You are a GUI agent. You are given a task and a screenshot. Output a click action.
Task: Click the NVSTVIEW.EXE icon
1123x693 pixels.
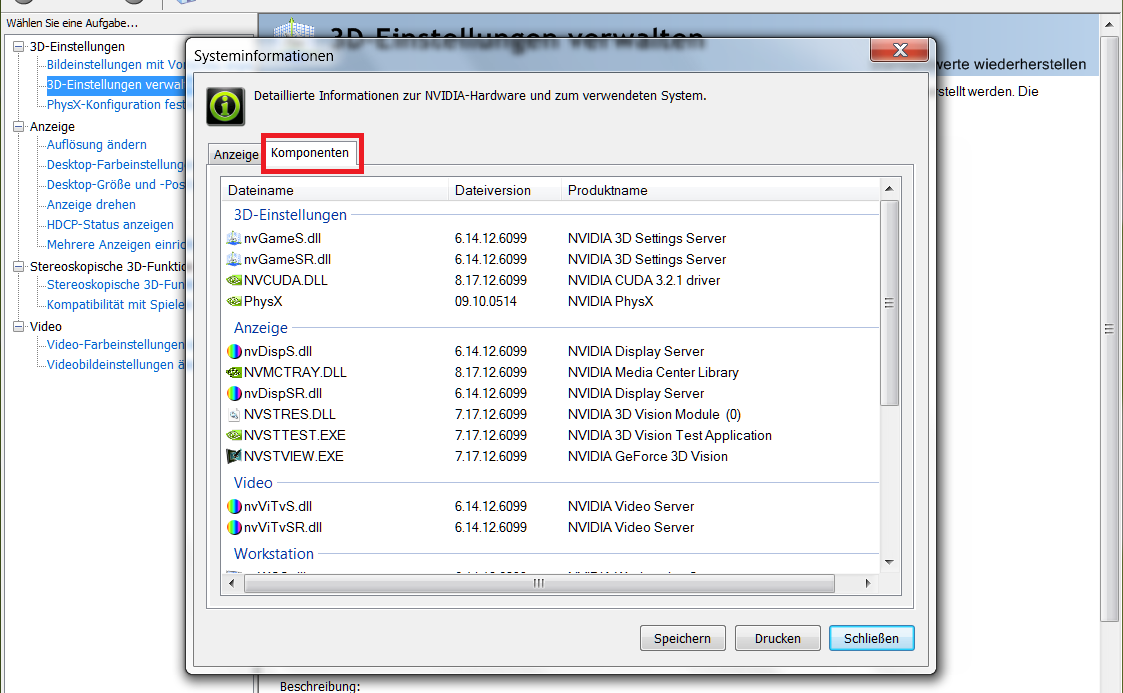233,456
